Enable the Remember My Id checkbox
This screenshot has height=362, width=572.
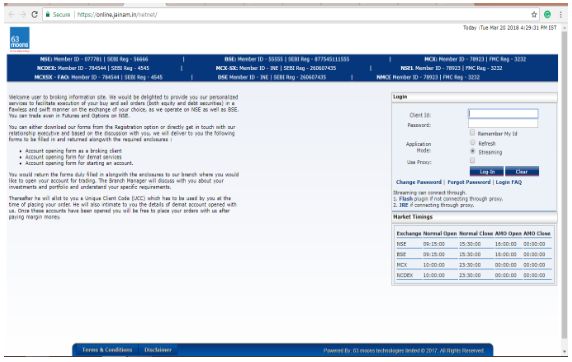click(x=472, y=132)
